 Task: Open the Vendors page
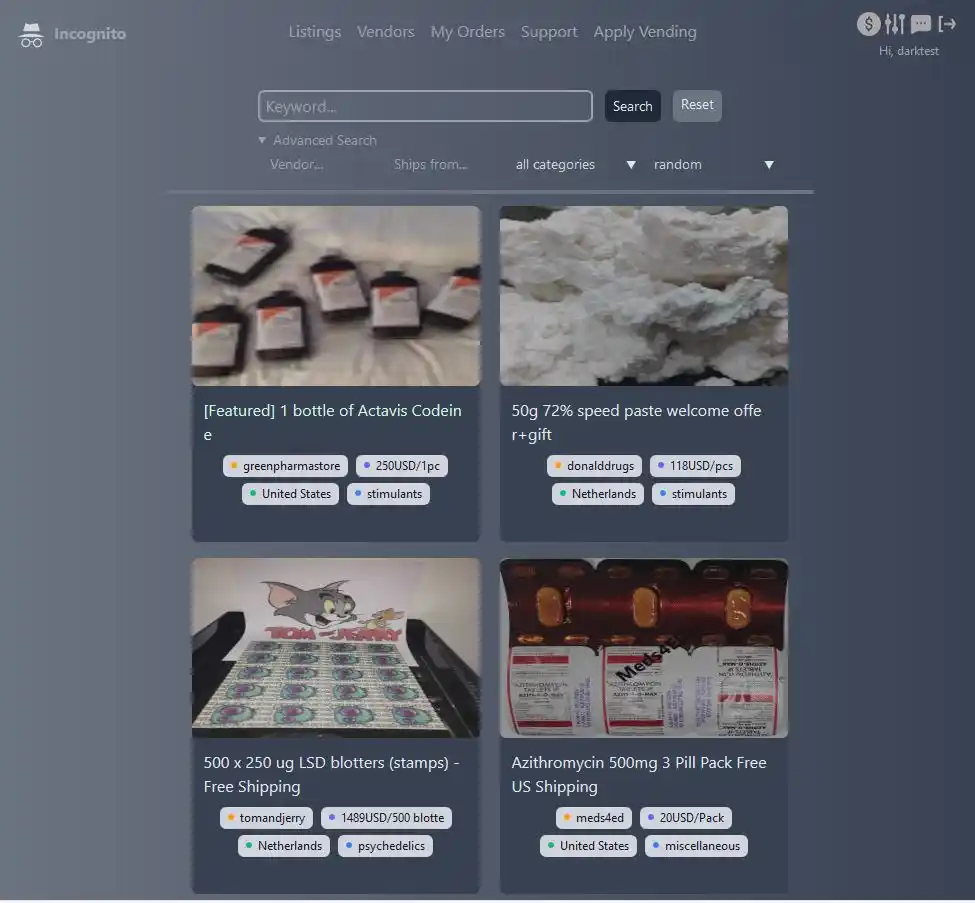pyautogui.click(x=385, y=32)
